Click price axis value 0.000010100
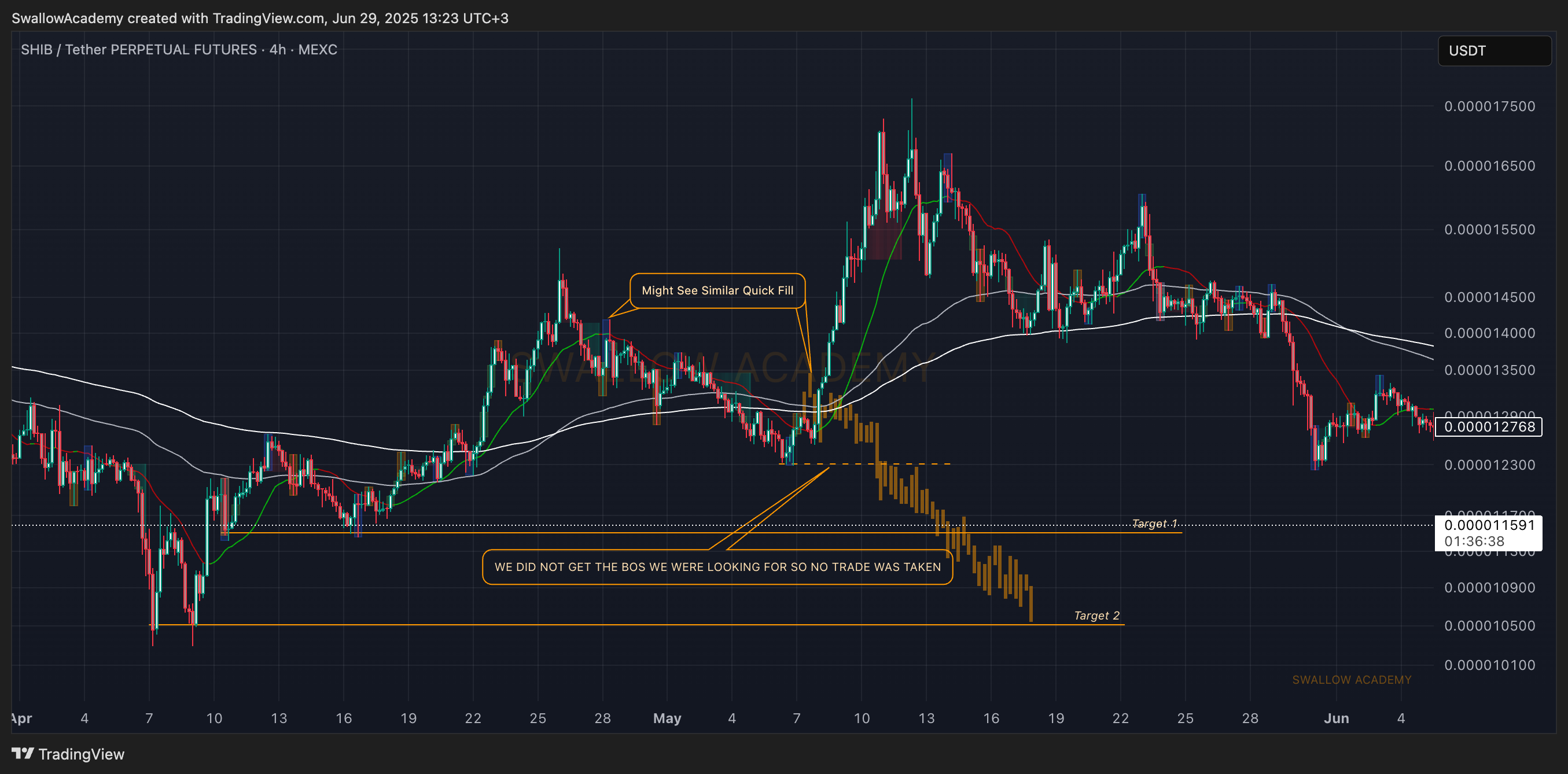Image resolution: width=1568 pixels, height=774 pixels. pos(1489,665)
